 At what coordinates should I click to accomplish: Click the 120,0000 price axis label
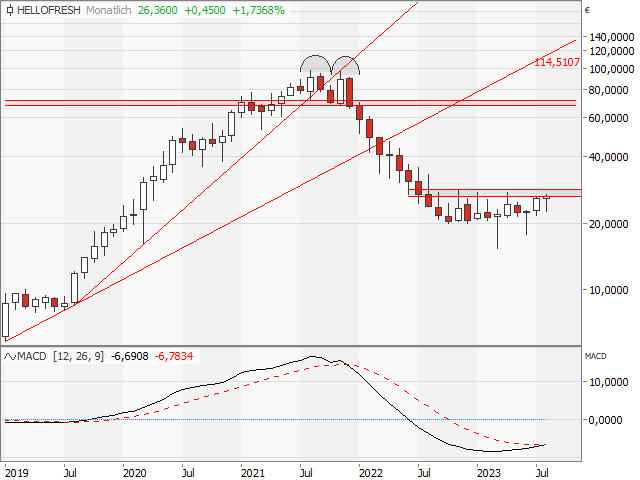(611, 51)
